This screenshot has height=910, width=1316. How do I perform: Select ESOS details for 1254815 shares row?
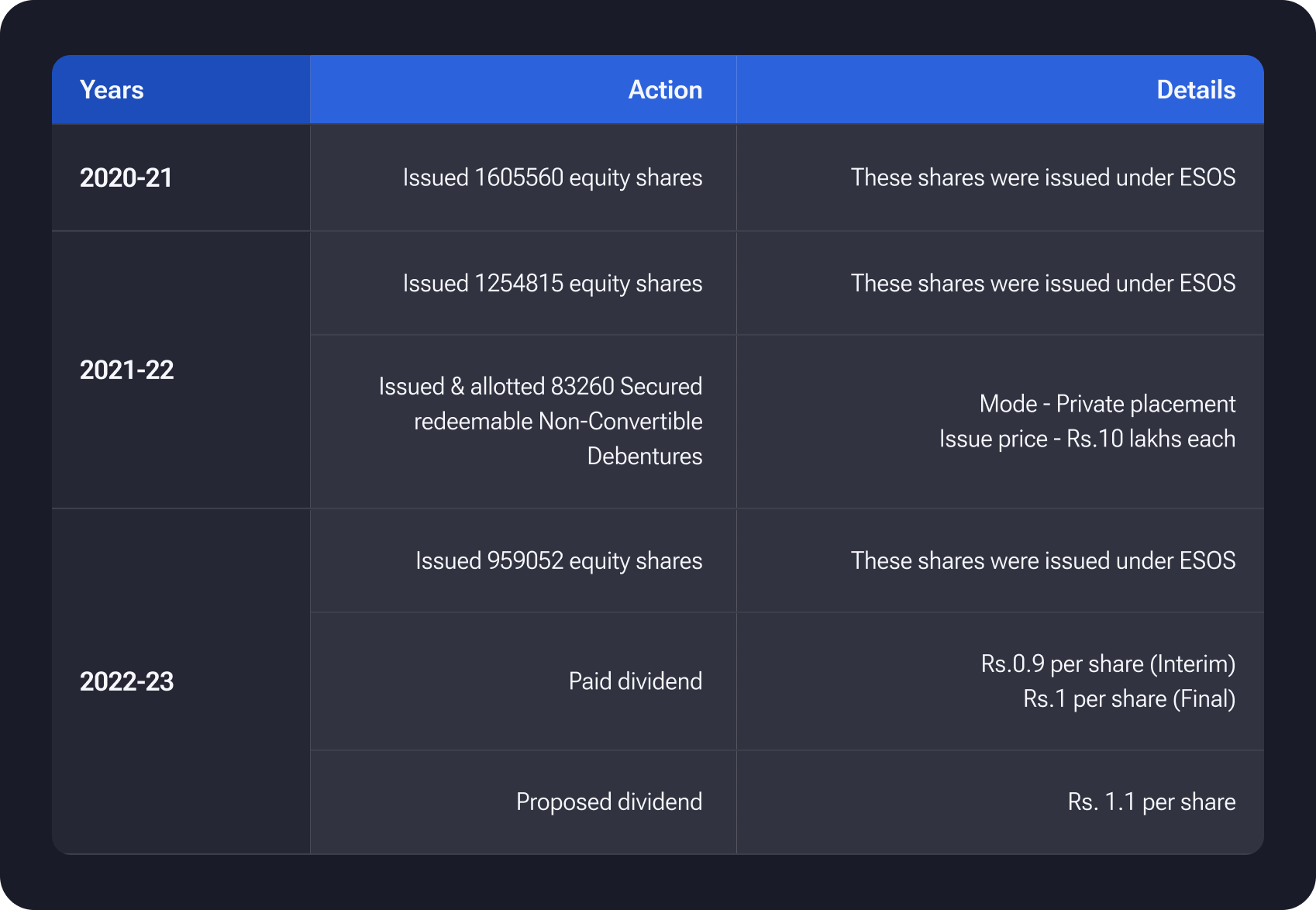(x=1042, y=284)
